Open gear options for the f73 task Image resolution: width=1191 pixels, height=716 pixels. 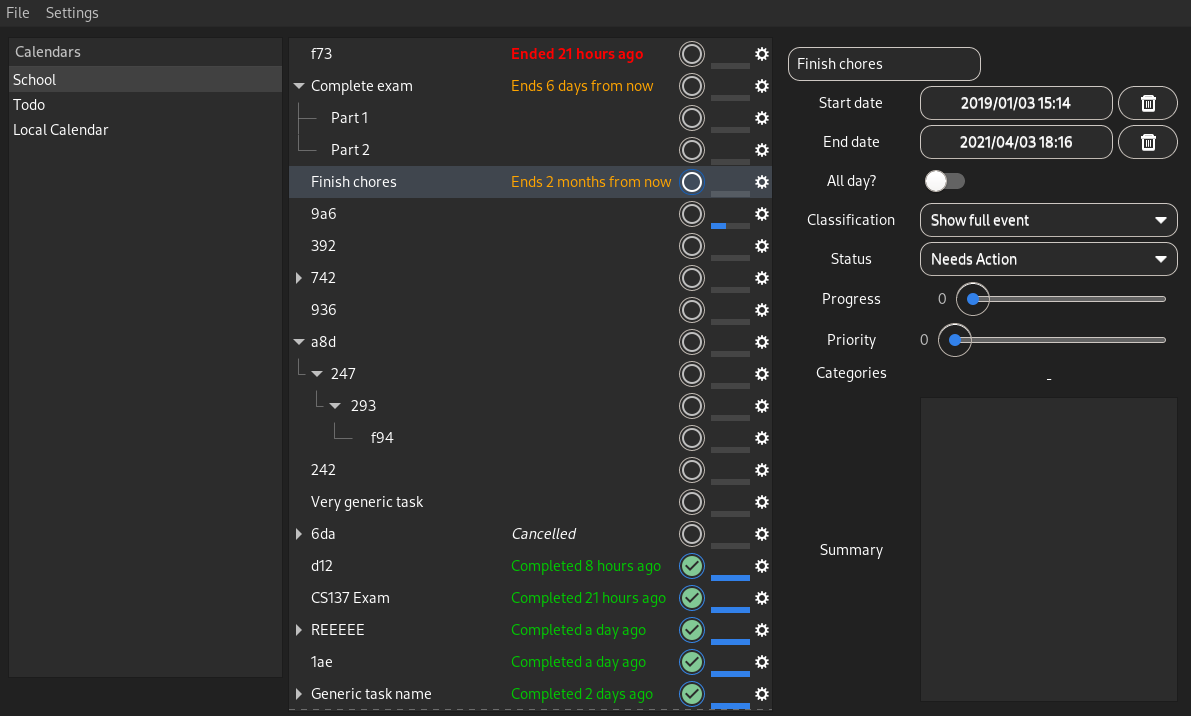[x=762, y=54]
